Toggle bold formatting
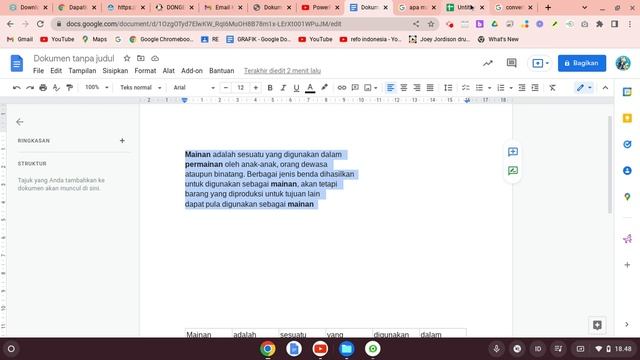The image size is (640, 360). [270, 87]
